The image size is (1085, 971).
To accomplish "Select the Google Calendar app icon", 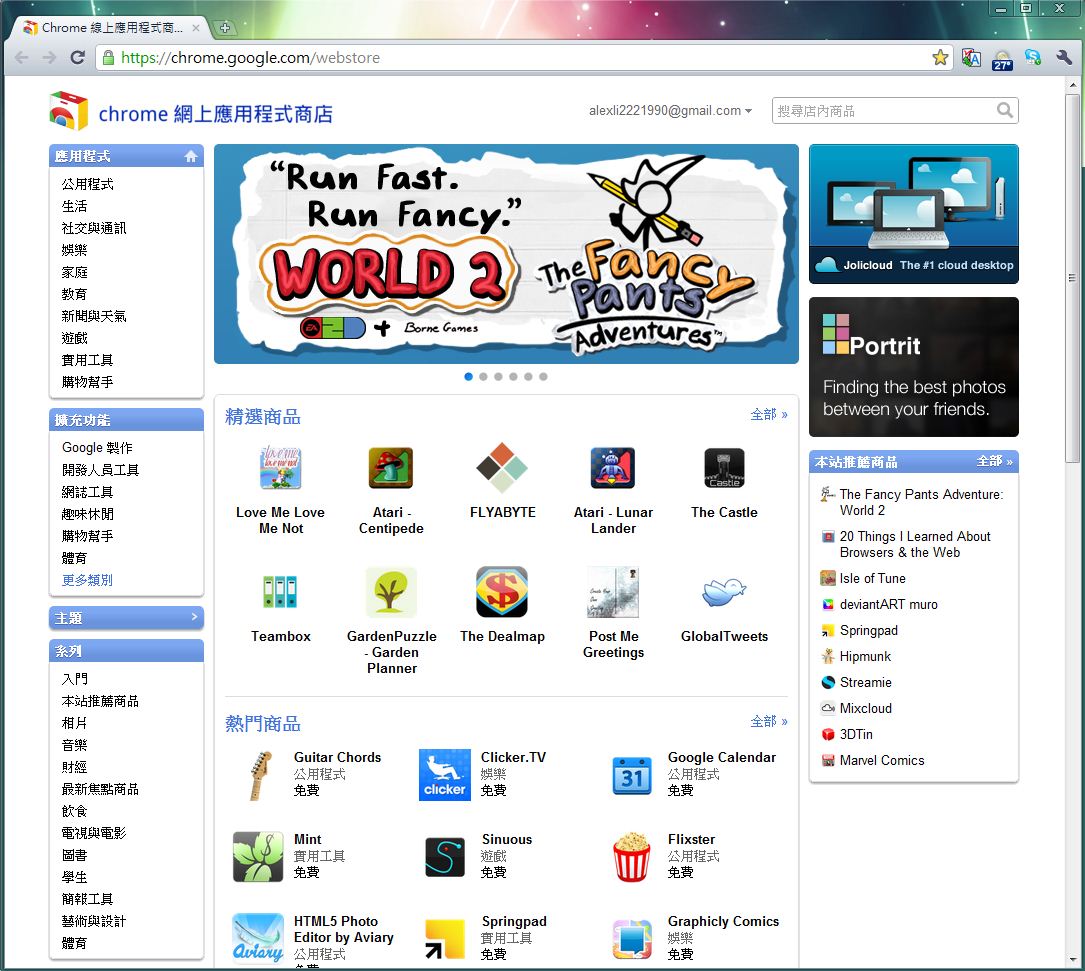I will [x=632, y=776].
